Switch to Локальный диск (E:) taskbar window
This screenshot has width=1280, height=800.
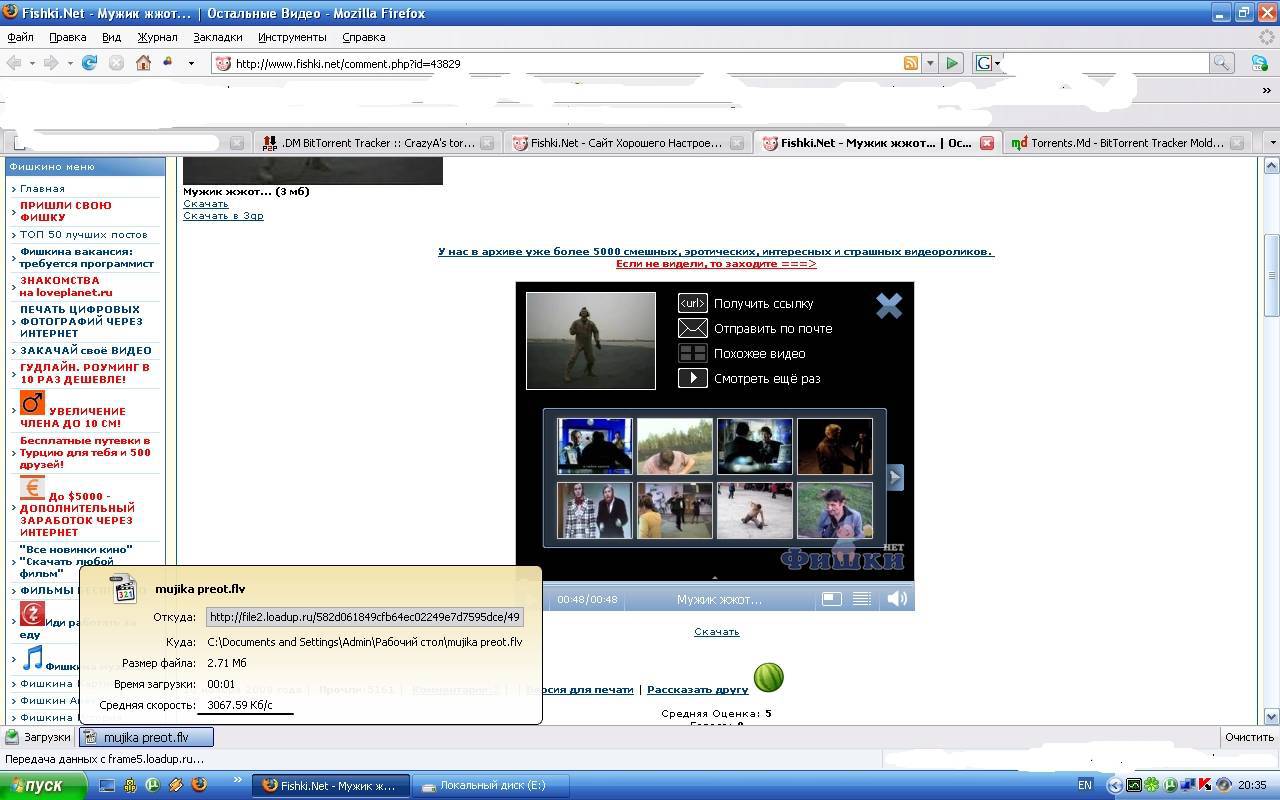491,785
